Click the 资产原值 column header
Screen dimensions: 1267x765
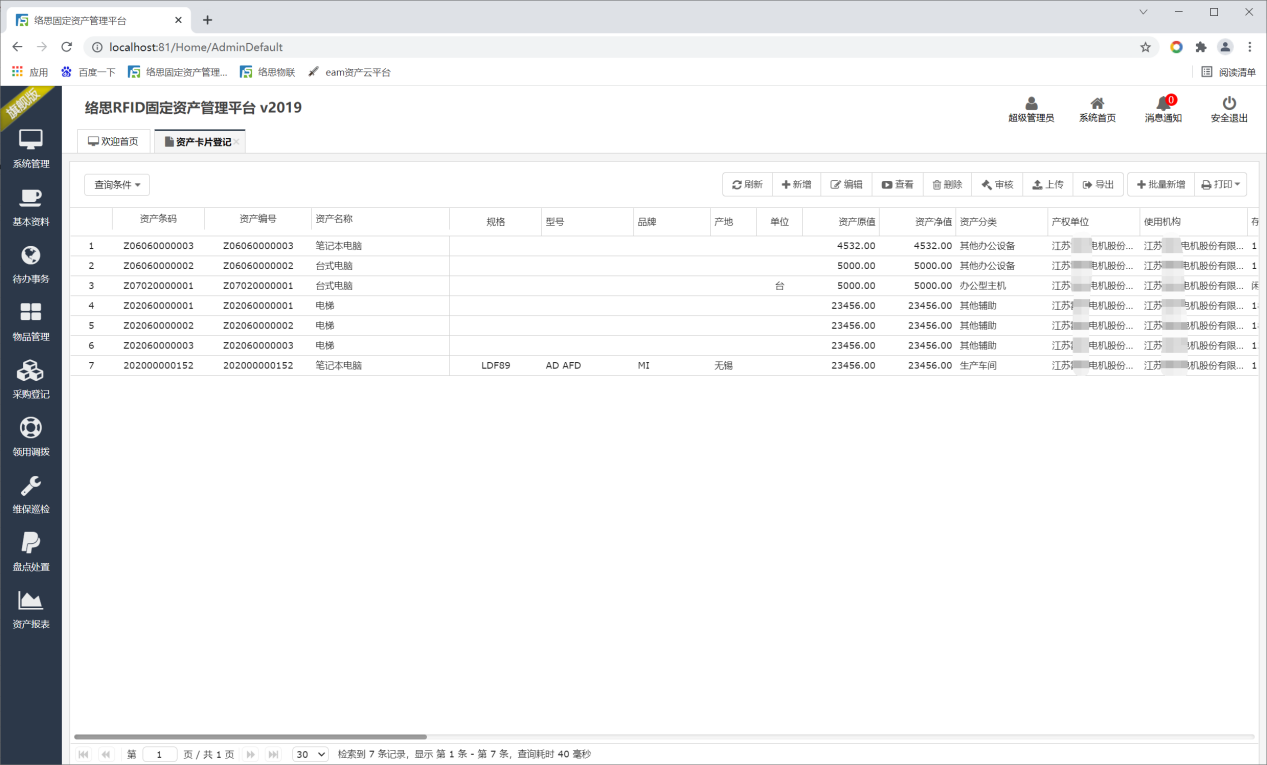coord(841,222)
